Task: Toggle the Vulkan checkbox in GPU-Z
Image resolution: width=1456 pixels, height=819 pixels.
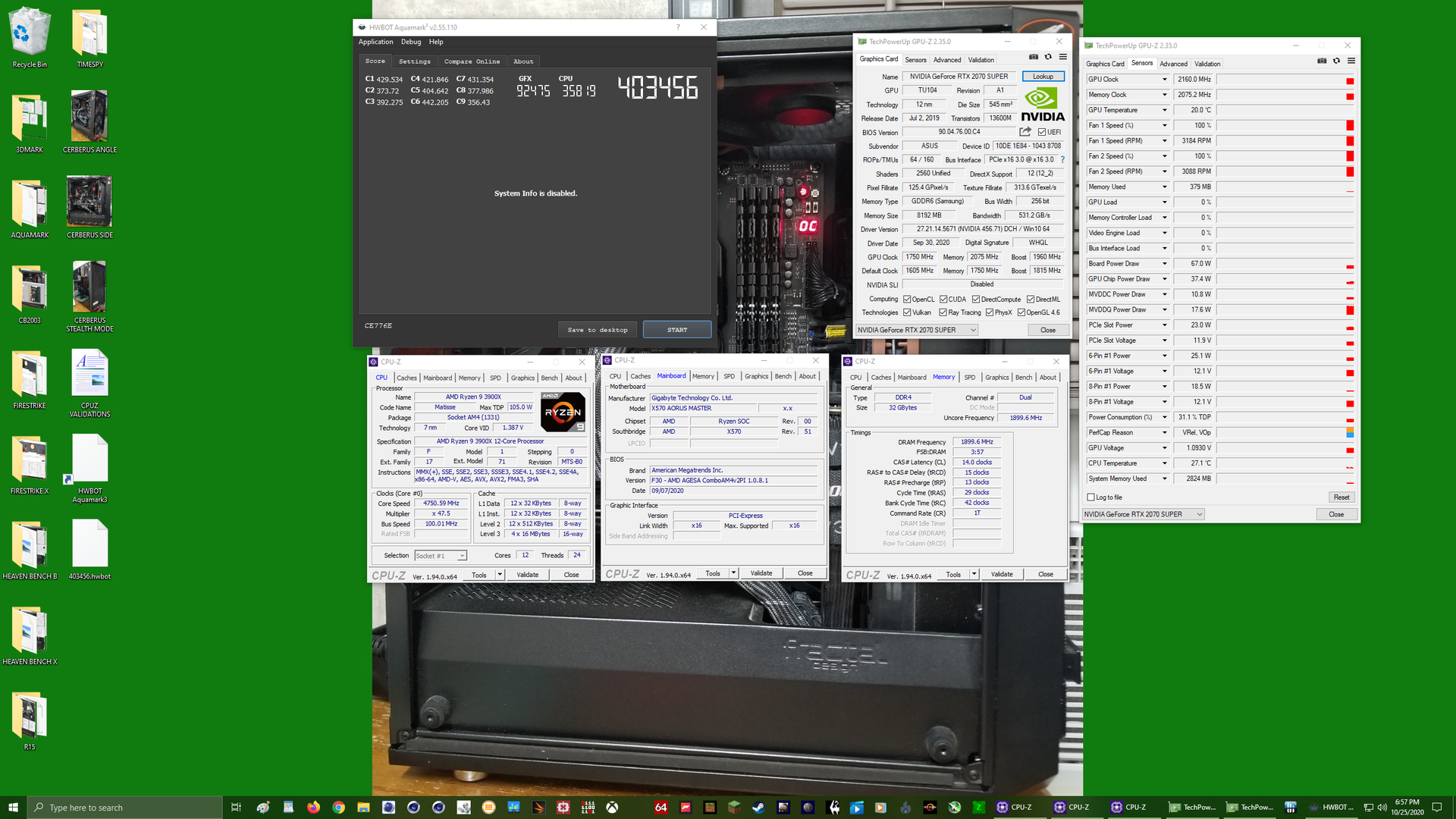Action: tap(907, 312)
